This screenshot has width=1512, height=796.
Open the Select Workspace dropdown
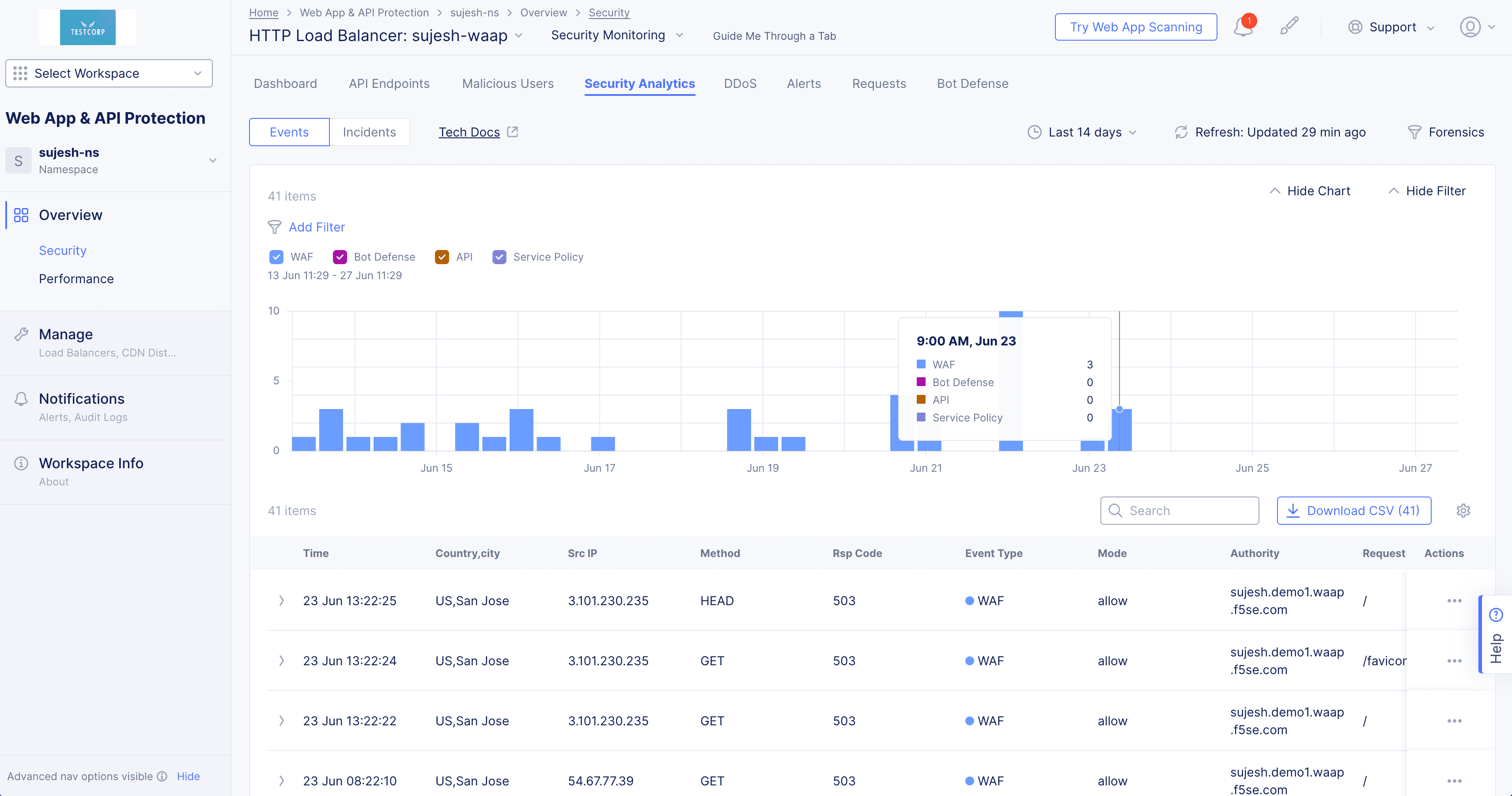(109, 73)
